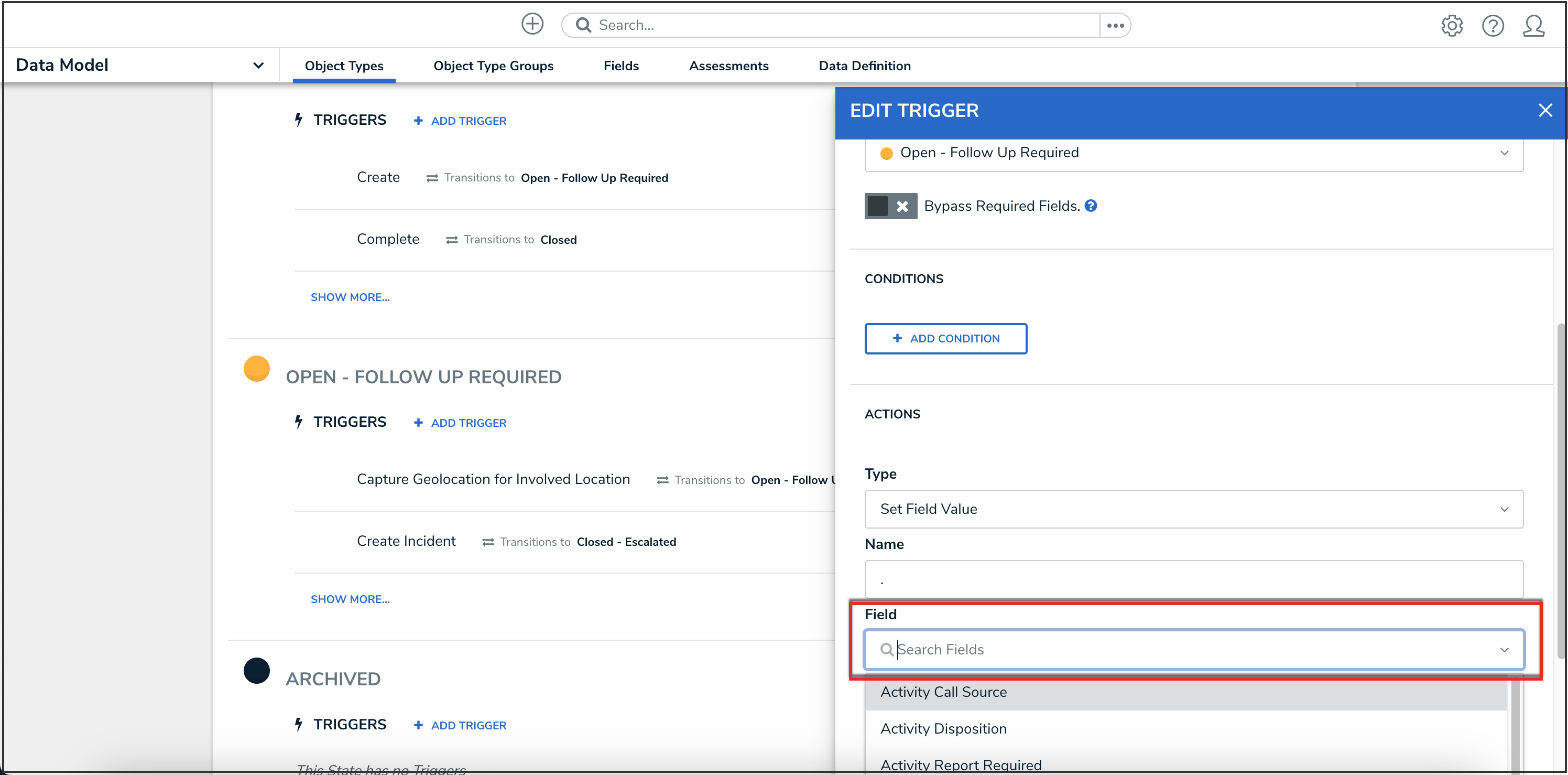
Task: Expand the Data Model dropdown
Action: (258, 65)
